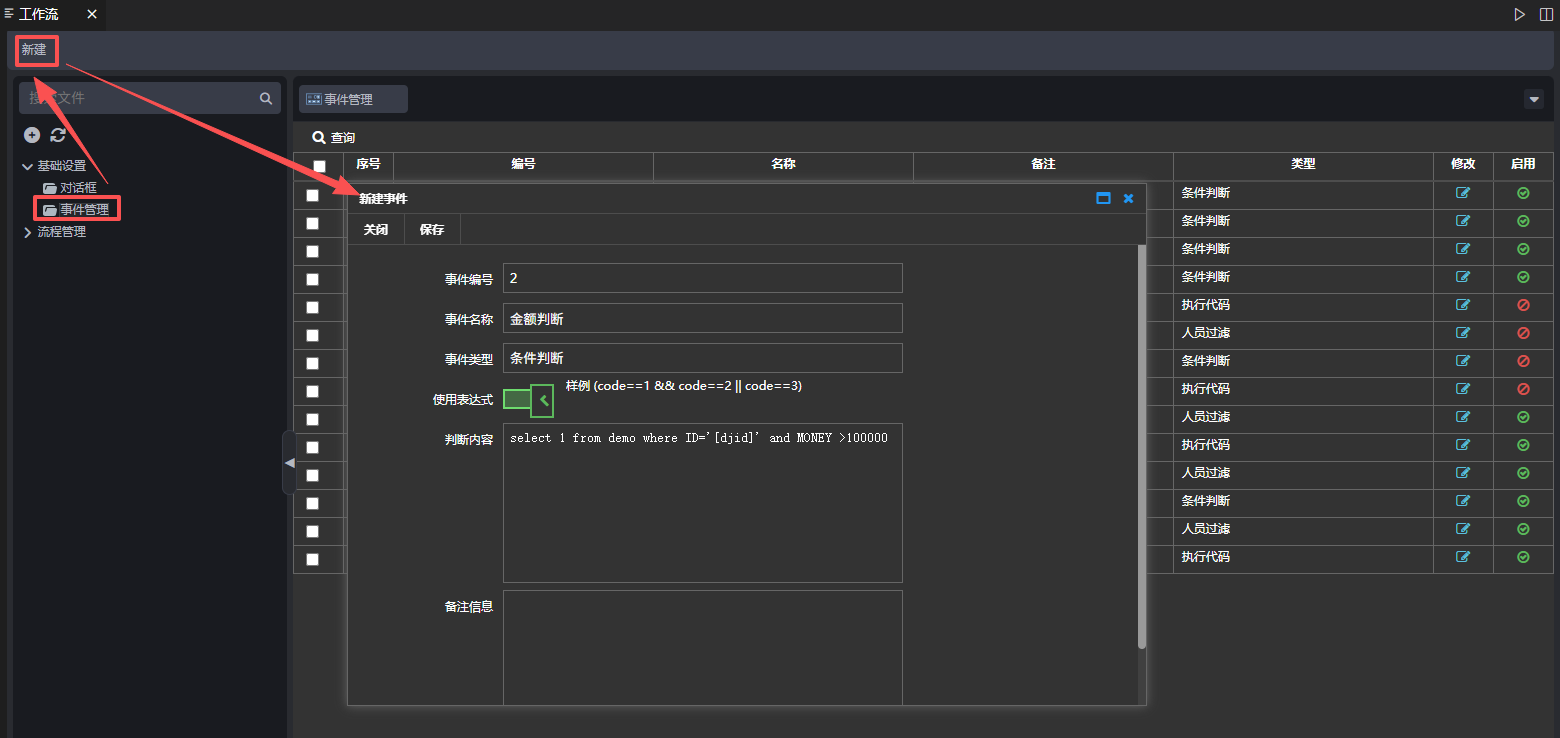Click the 事件名称 input field
The image size is (1560, 738).
coord(702,318)
